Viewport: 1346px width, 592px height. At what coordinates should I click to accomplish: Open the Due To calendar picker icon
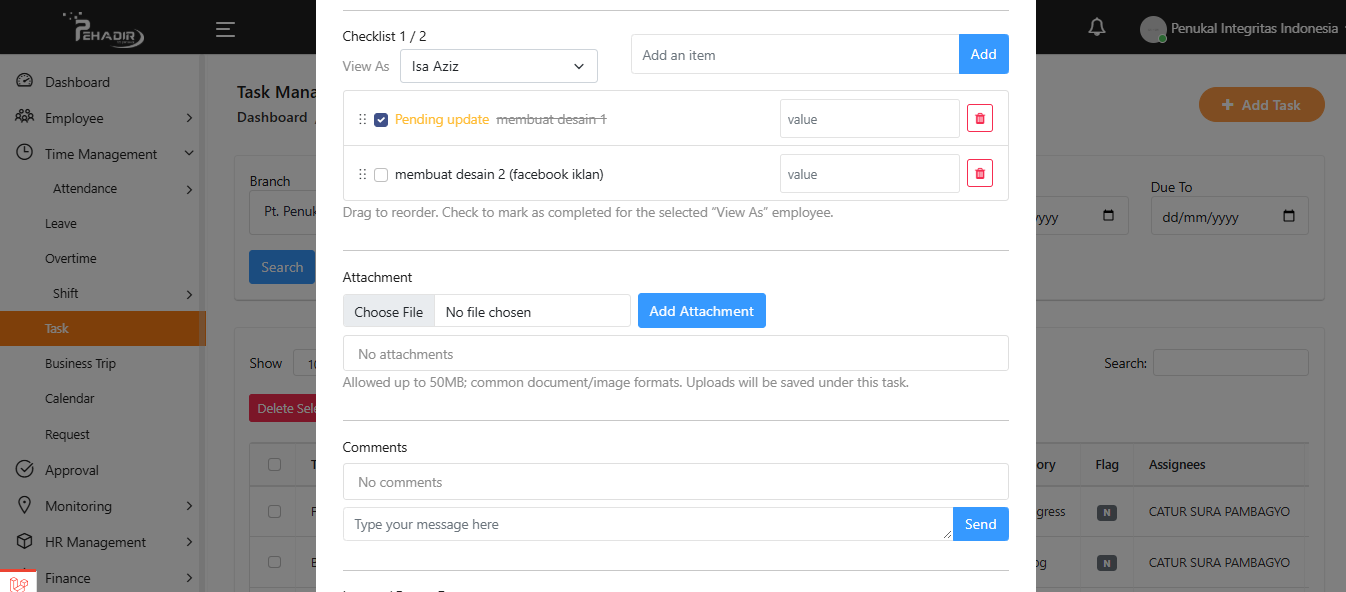(1289, 216)
